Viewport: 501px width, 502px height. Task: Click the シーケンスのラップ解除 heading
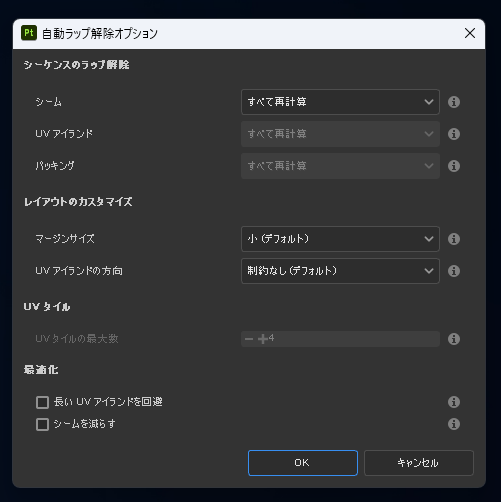tap(76, 65)
